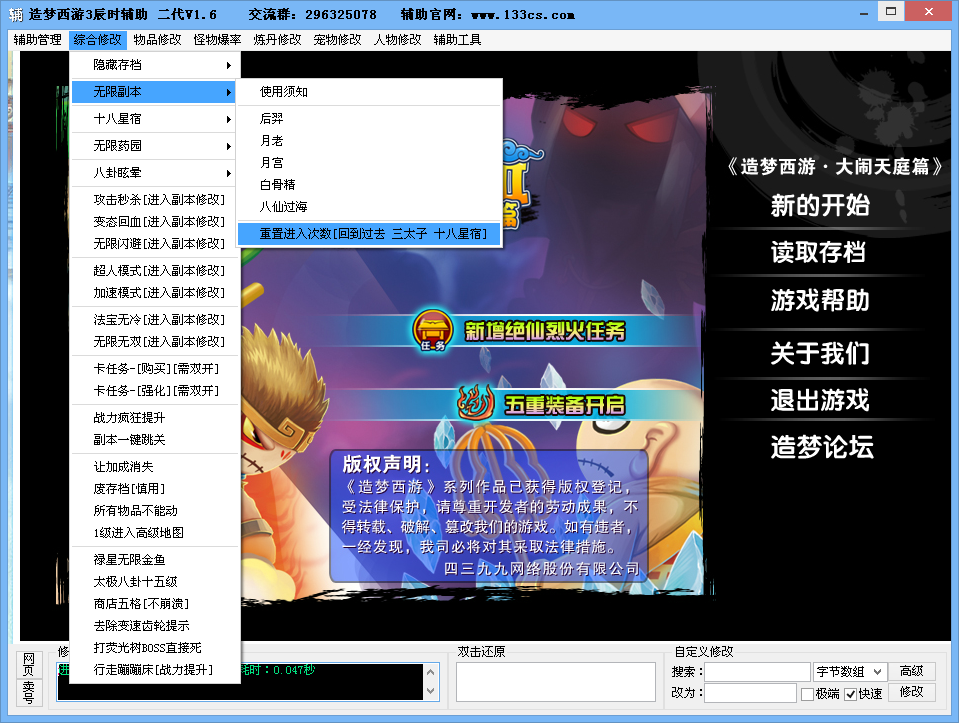Select 加速模式[进入副本修改]

(155, 292)
